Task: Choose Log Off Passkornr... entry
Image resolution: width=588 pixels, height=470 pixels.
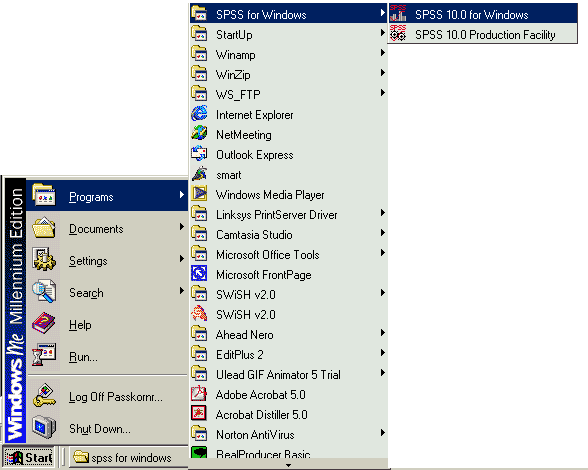Action: [x=107, y=396]
